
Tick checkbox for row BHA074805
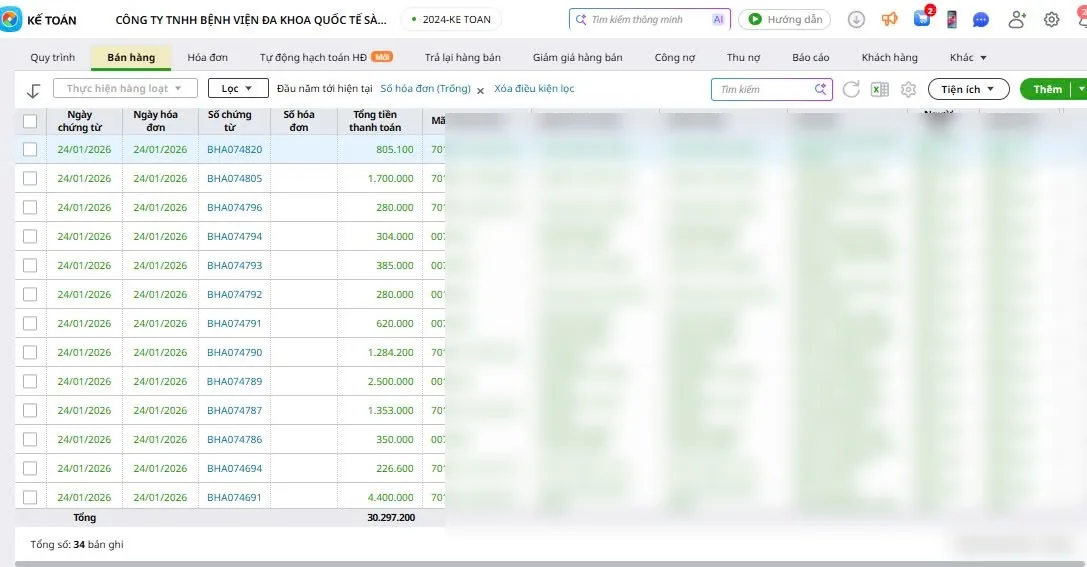[30, 178]
